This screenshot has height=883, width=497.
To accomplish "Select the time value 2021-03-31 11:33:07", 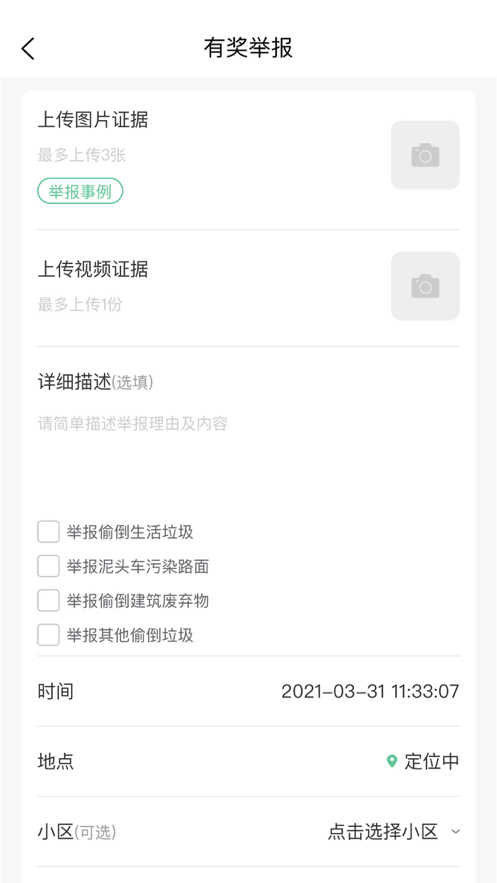I will point(370,691).
